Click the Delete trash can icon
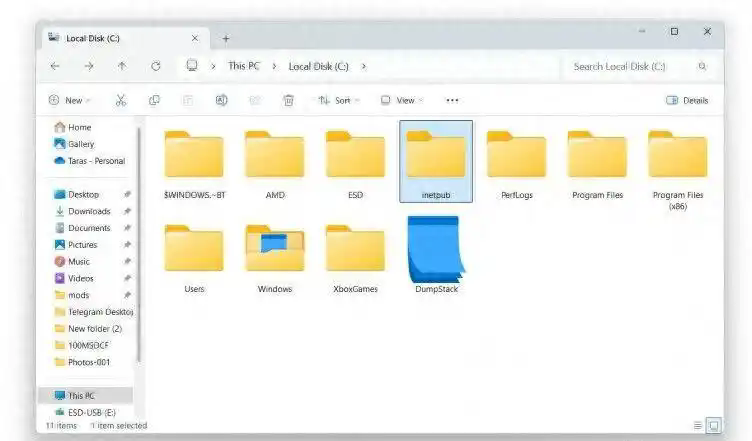 pyautogui.click(x=288, y=100)
